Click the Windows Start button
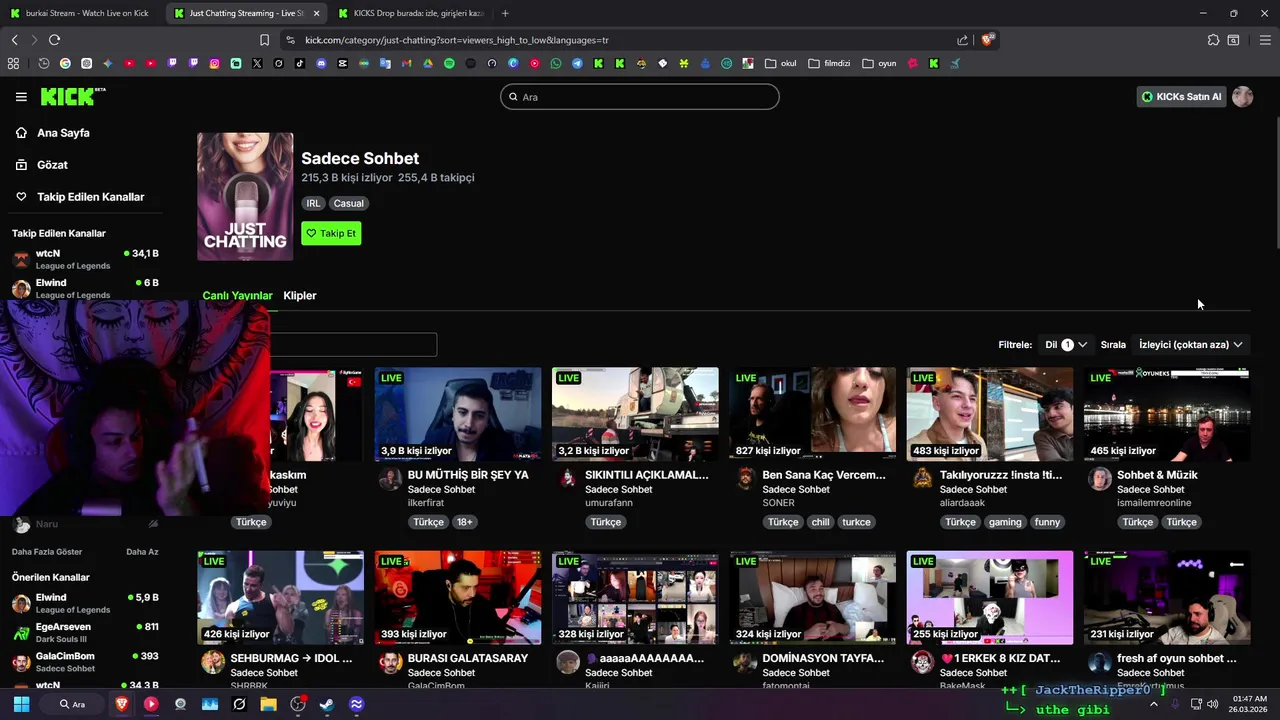 coord(21,704)
